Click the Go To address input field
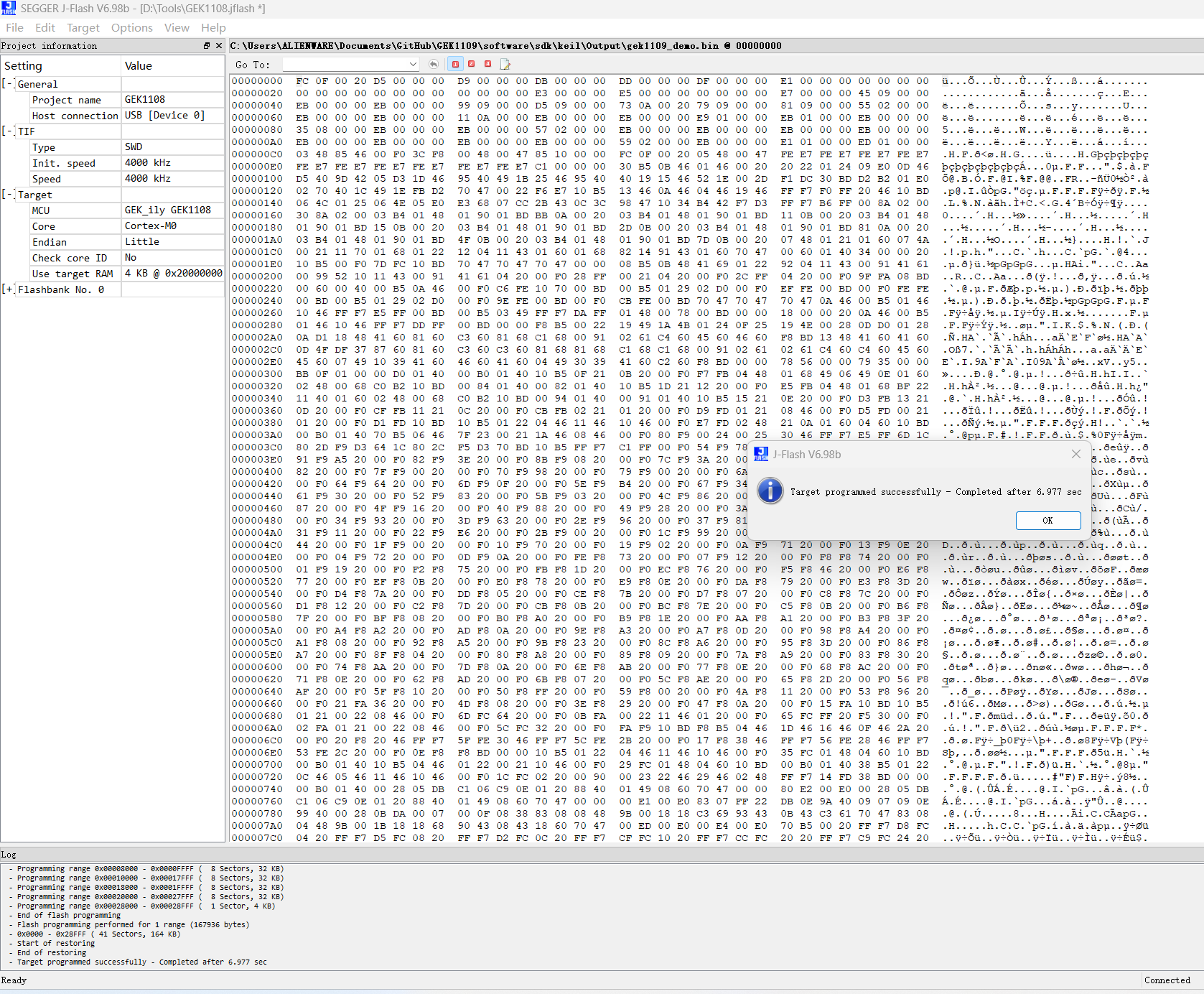The width and height of the screenshot is (1204, 994). click(345, 65)
